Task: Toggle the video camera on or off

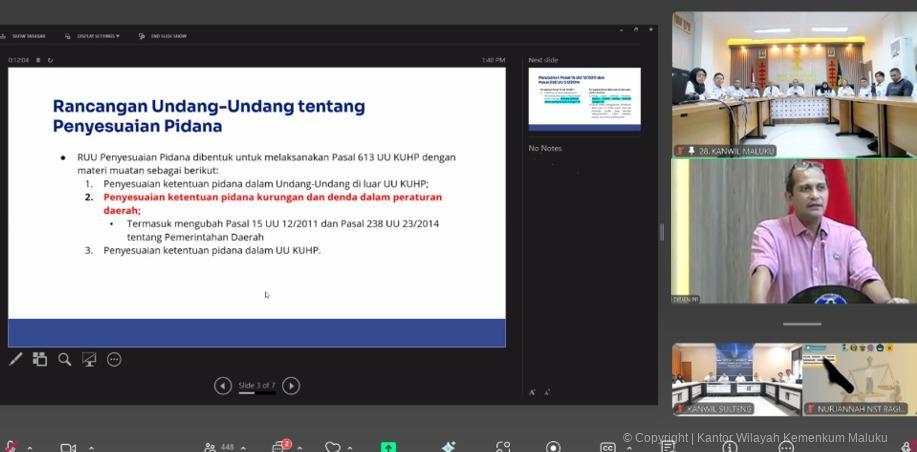Action: [x=68, y=447]
